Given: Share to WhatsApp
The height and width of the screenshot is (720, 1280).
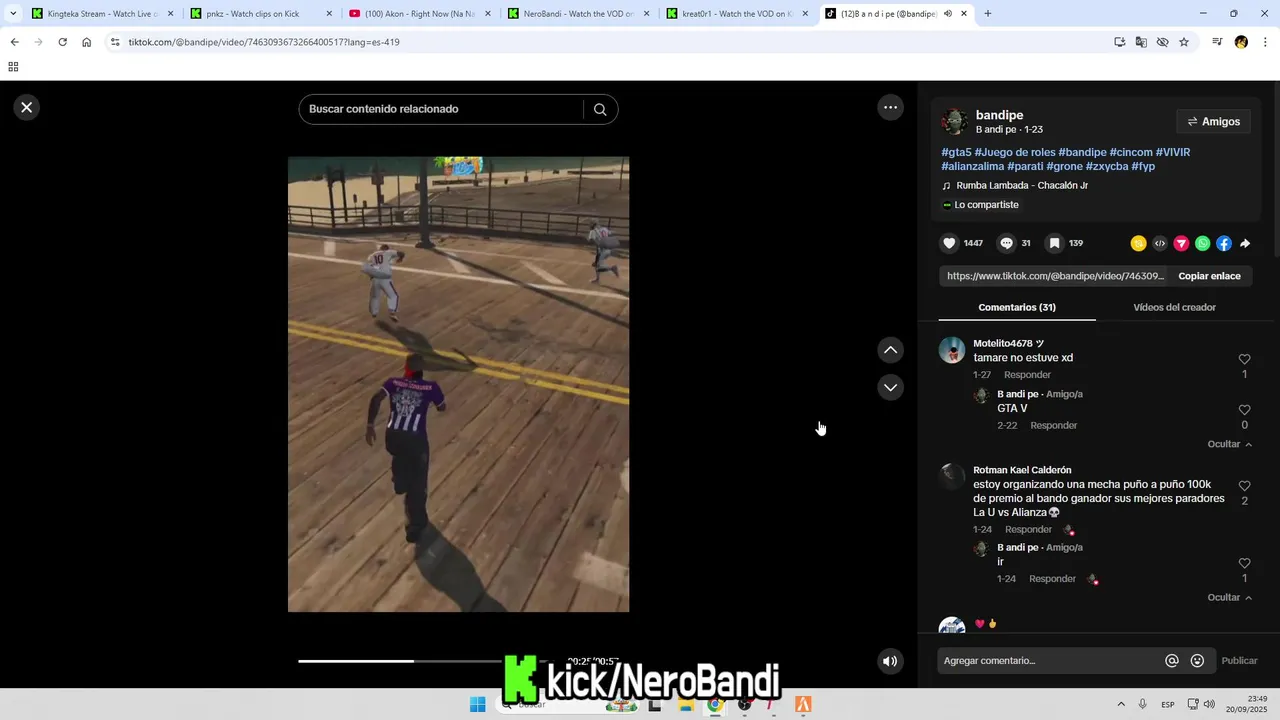Looking at the screenshot, I should tap(1203, 243).
